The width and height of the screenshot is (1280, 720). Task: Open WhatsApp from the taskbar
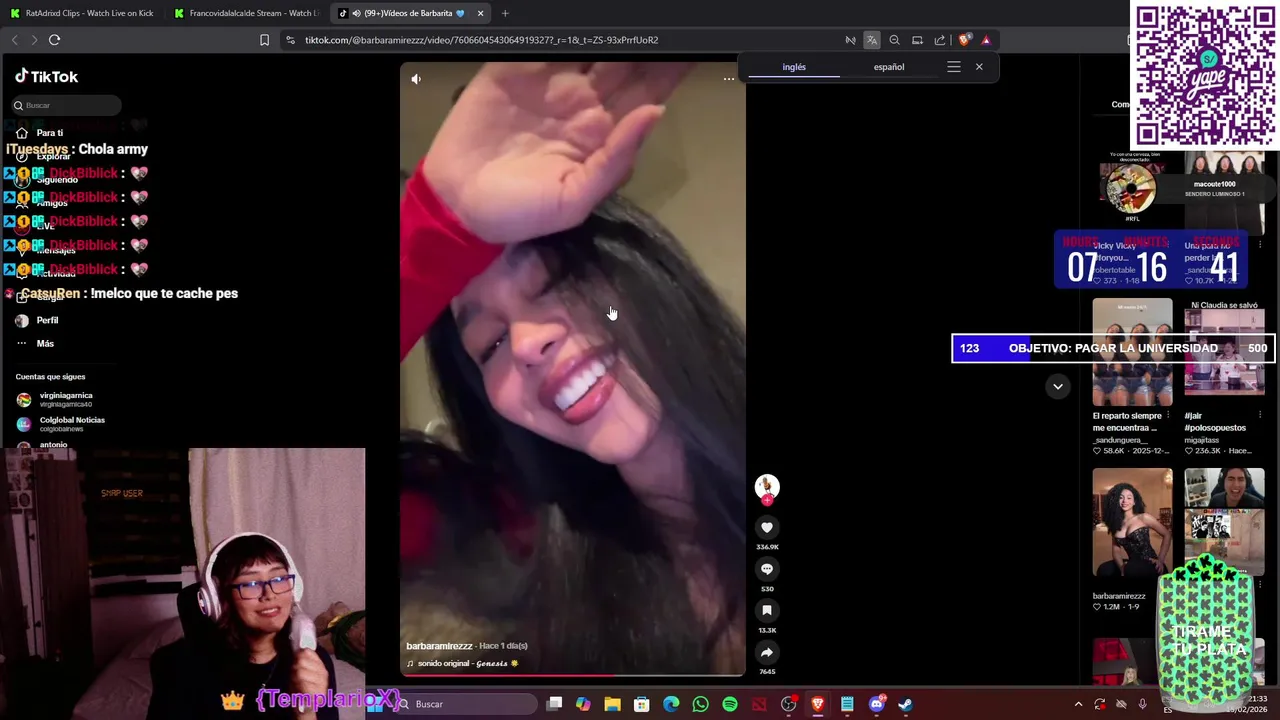tap(700, 704)
